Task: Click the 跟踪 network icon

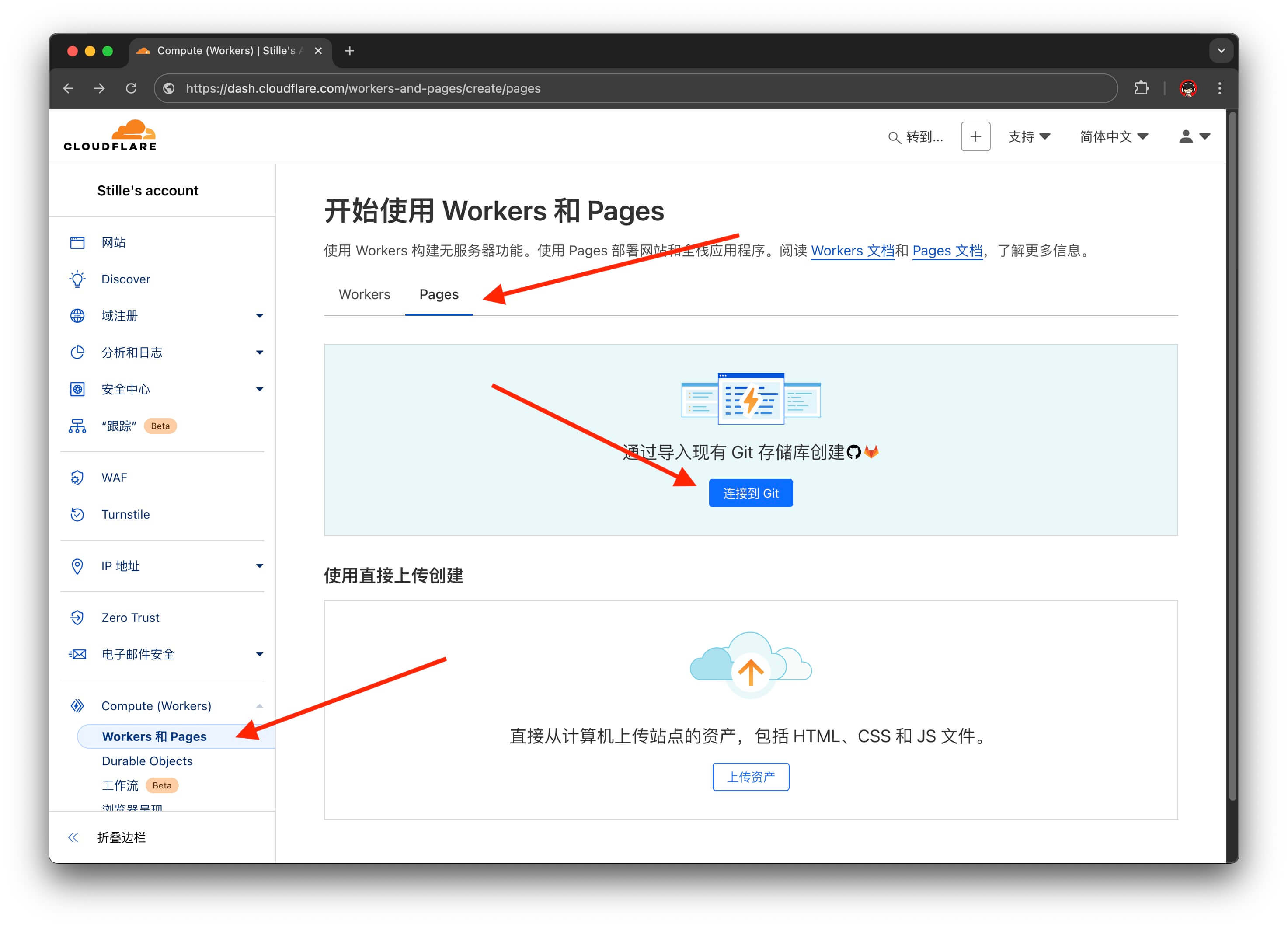Action: point(77,426)
